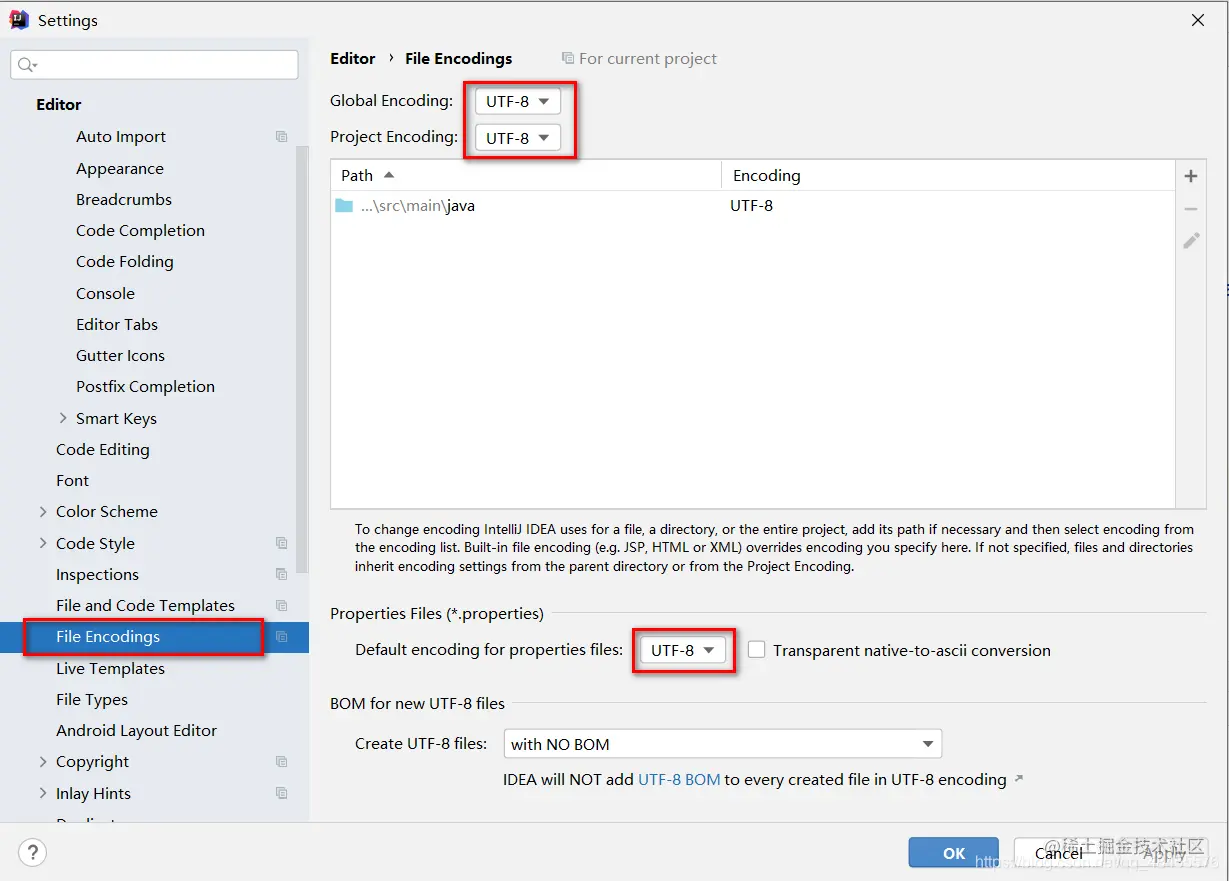Click Editor in the breadcrumb path
Image resolution: width=1229 pixels, height=881 pixels.
[353, 58]
